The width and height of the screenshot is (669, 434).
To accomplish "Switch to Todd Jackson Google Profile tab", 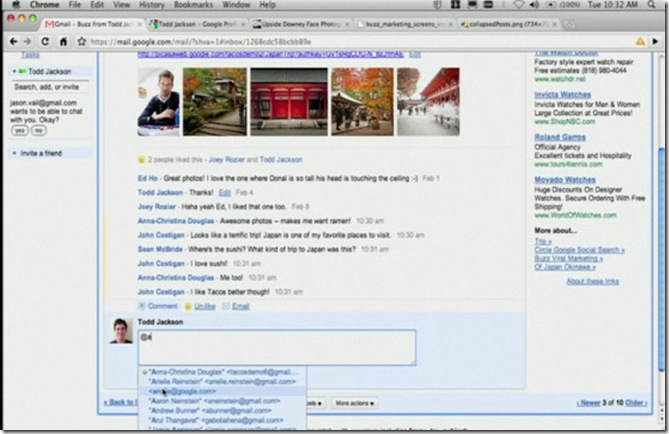I will click(x=198, y=24).
